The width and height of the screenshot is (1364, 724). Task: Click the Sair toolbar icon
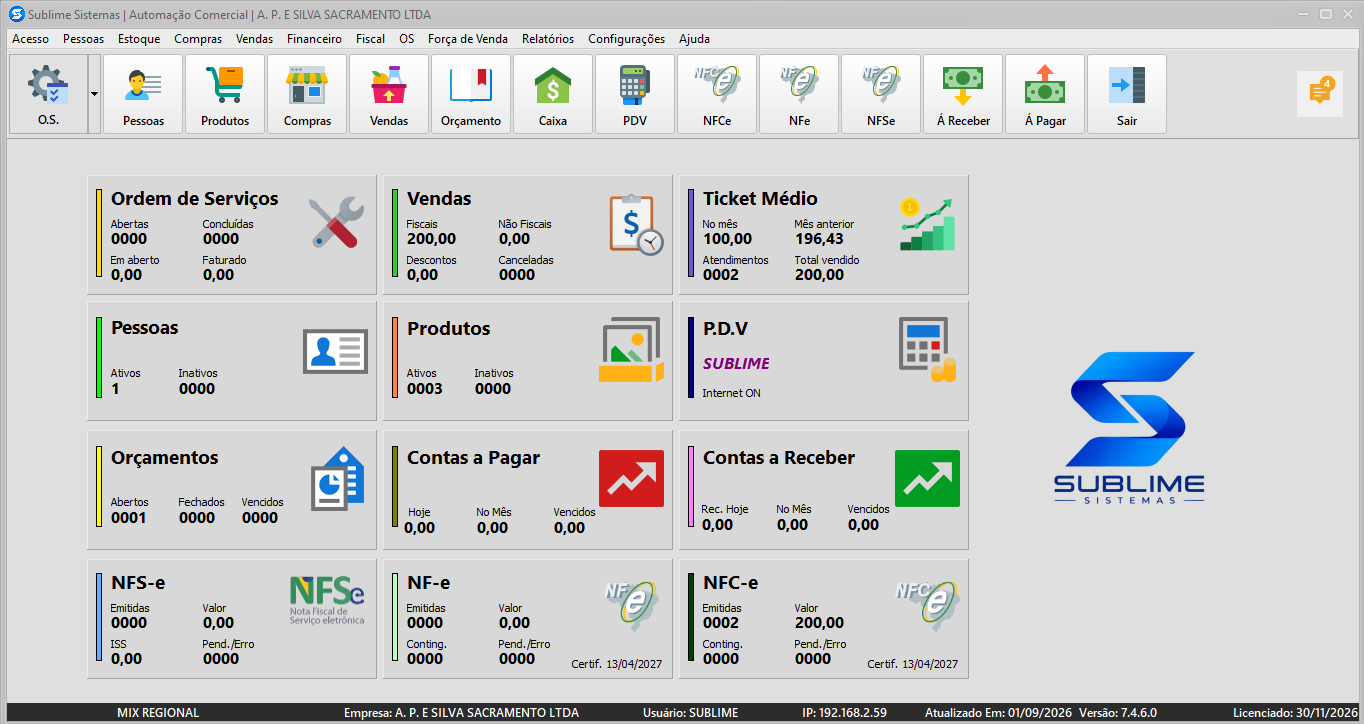pyautogui.click(x=1127, y=94)
